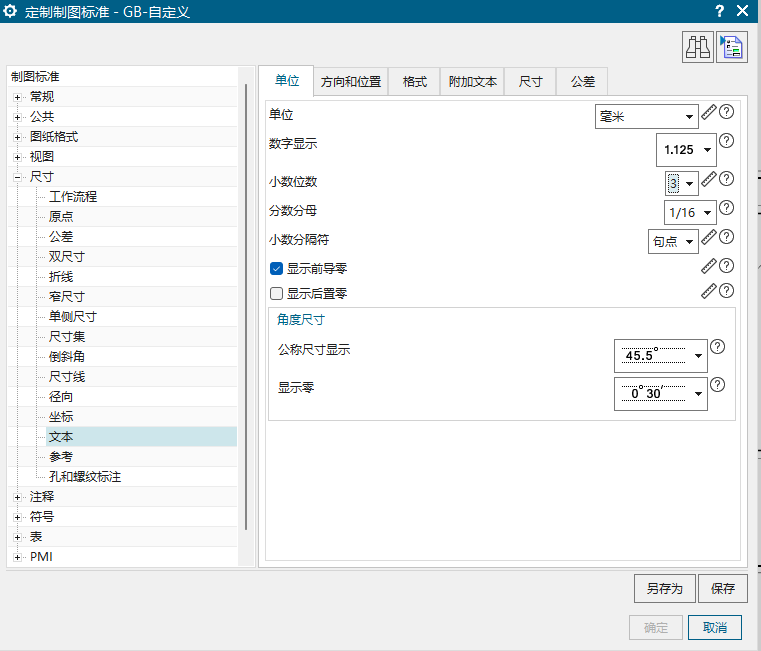Click ruler icon next to 小数位数
The image size is (761, 651).
(x=709, y=179)
